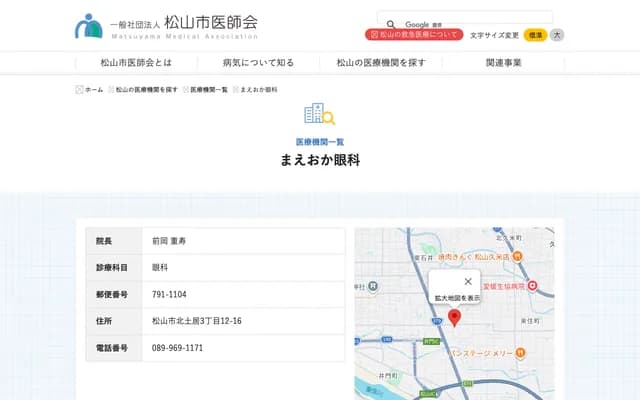Click the medical institution building icon
The image size is (640, 400).
coord(319,114)
